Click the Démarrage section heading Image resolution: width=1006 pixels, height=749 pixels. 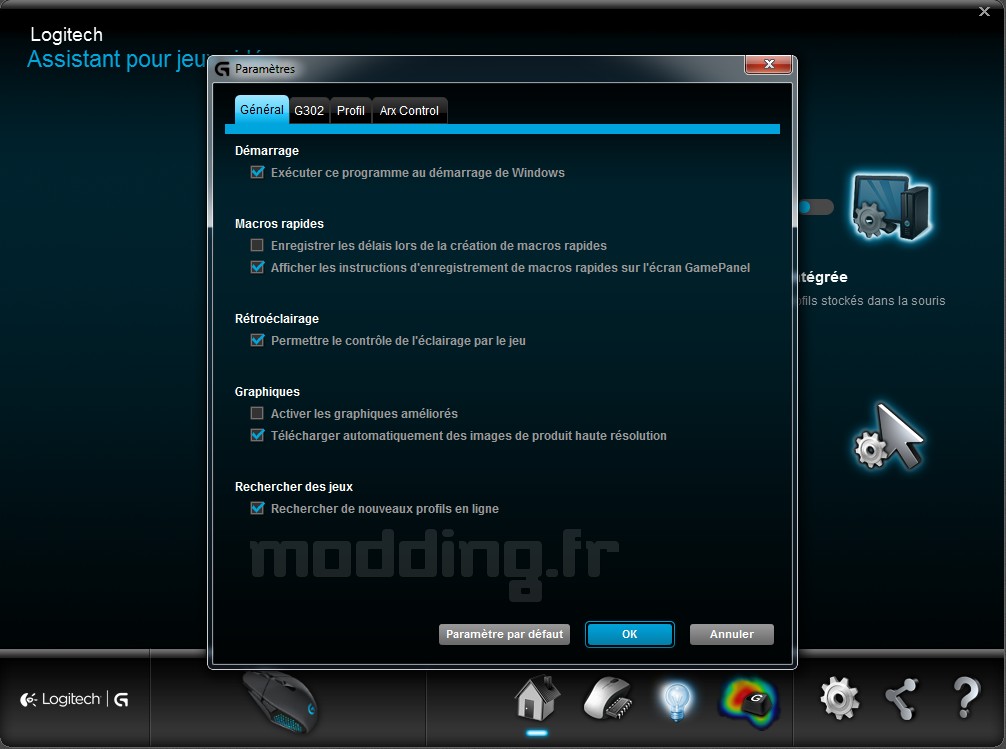(267, 151)
